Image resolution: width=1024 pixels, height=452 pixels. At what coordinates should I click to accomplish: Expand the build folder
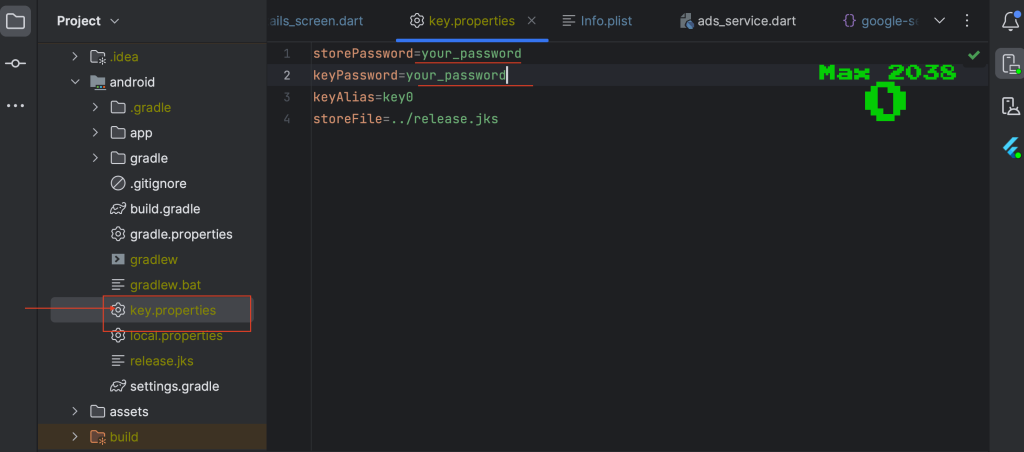tap(75, 437)
